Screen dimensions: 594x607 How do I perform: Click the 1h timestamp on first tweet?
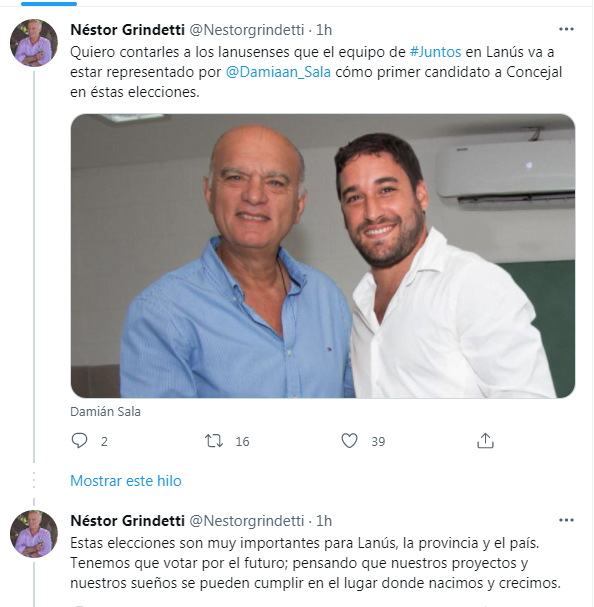pos(324,30)
